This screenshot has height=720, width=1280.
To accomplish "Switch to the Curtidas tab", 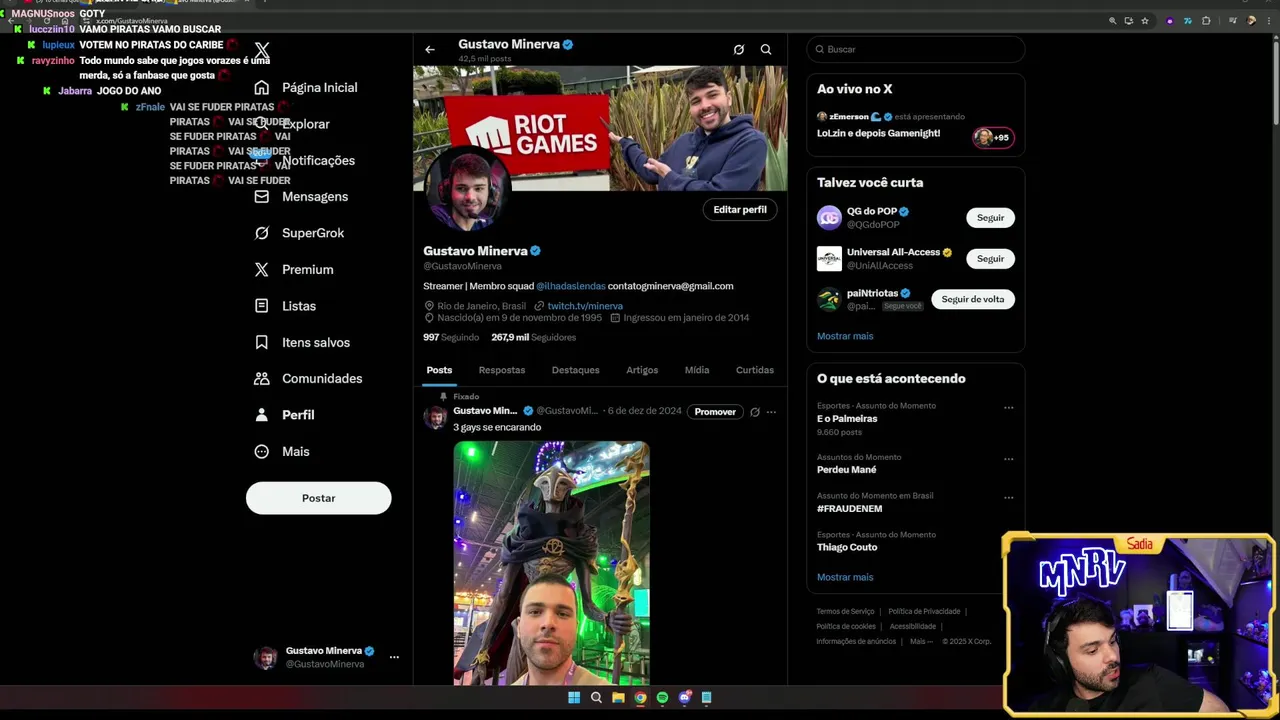I will pos(755,370).
